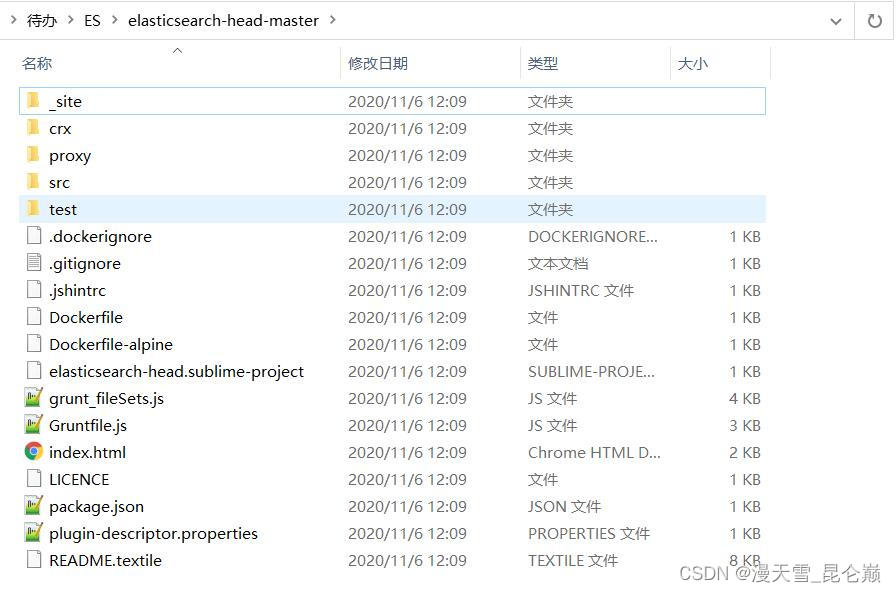Select the LICENCE file name
This screenshot has width=896, height=592.
point(79,479)
